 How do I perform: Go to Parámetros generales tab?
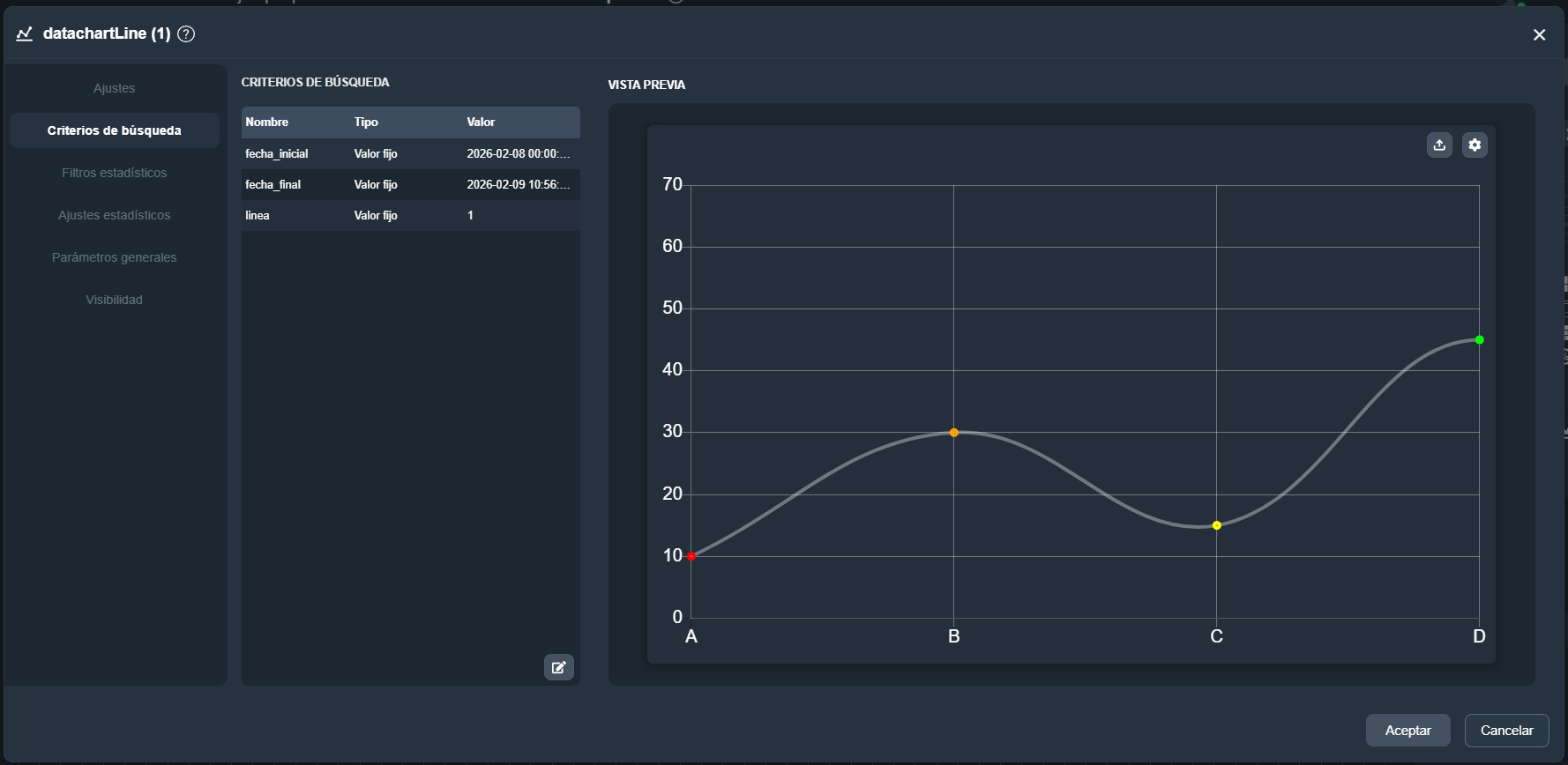click(x=114, y=257)
